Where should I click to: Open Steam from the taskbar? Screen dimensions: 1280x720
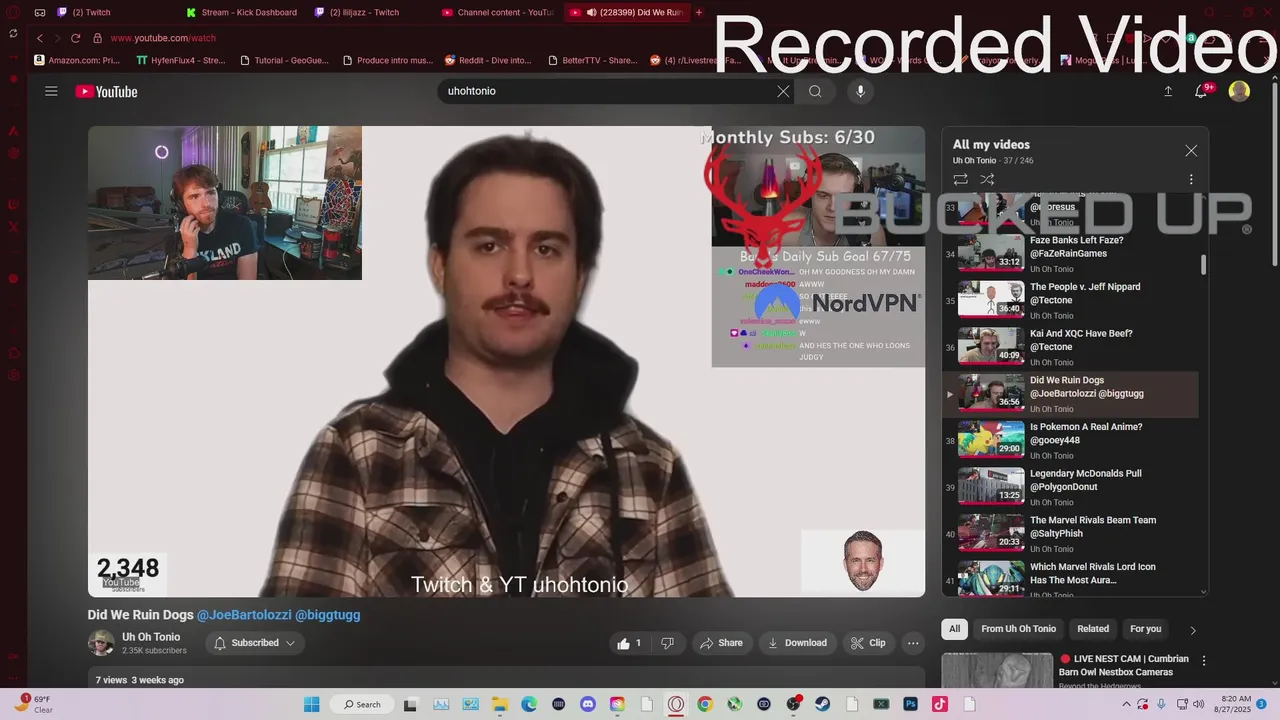pyautogui.click(x=822, y=704)
